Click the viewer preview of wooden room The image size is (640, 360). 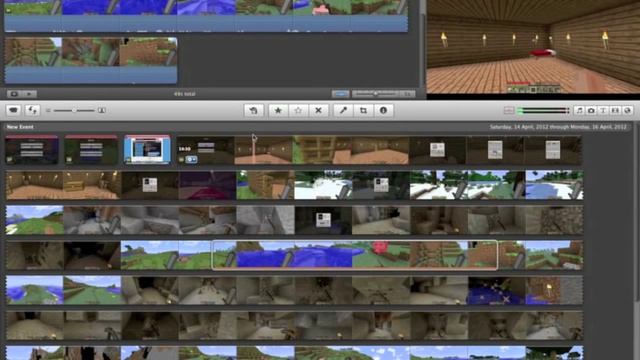click(x=533, y=47)
